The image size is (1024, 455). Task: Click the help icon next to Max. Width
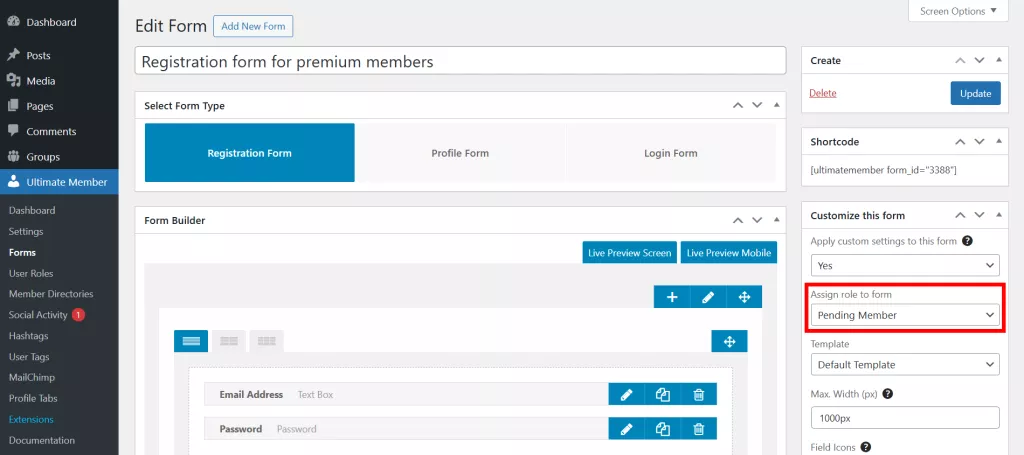pyautogui.click(x=888, y=394)
